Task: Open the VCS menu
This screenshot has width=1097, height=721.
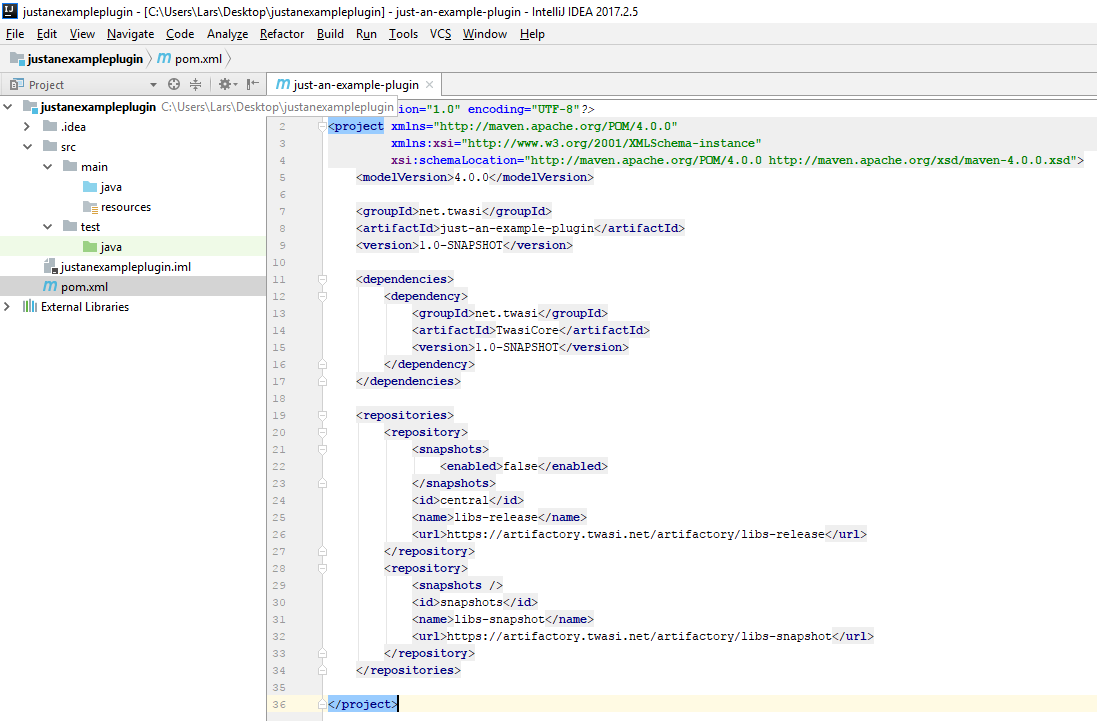Action: (440, 34)
